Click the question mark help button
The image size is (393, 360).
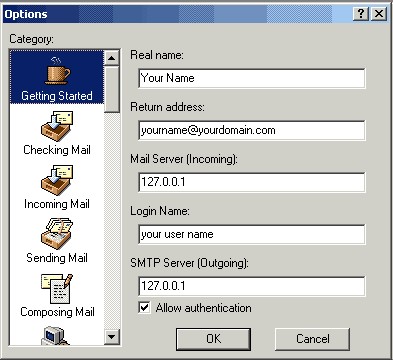pos(361,14)
